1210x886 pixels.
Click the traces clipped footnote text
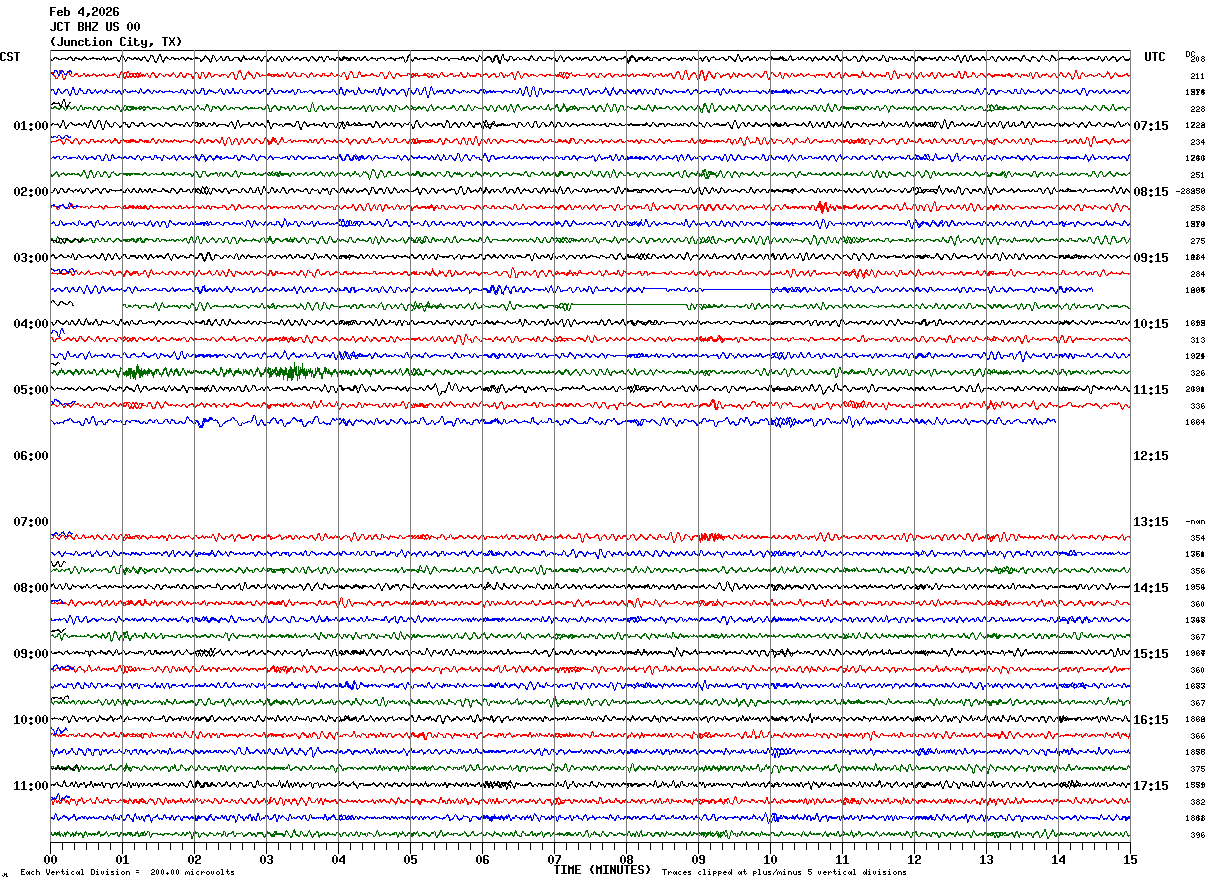tap(784, 873)
